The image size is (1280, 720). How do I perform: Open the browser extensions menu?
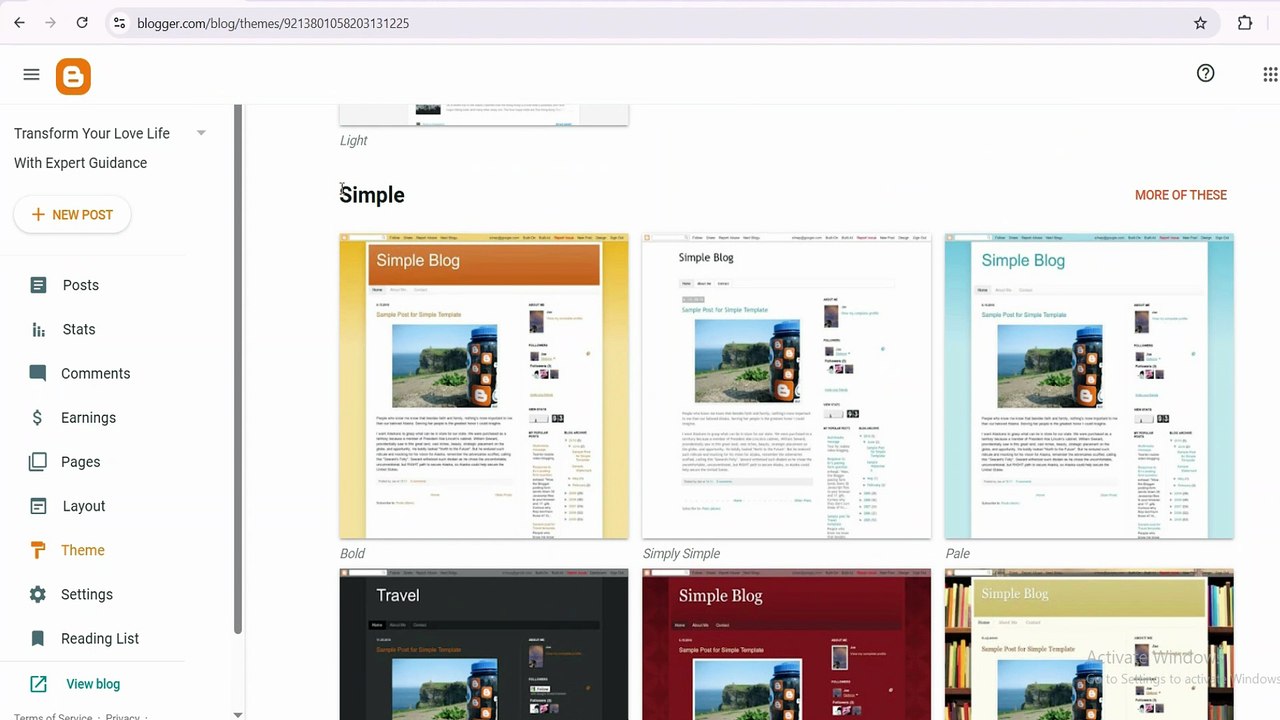(x=1245, y=23)
